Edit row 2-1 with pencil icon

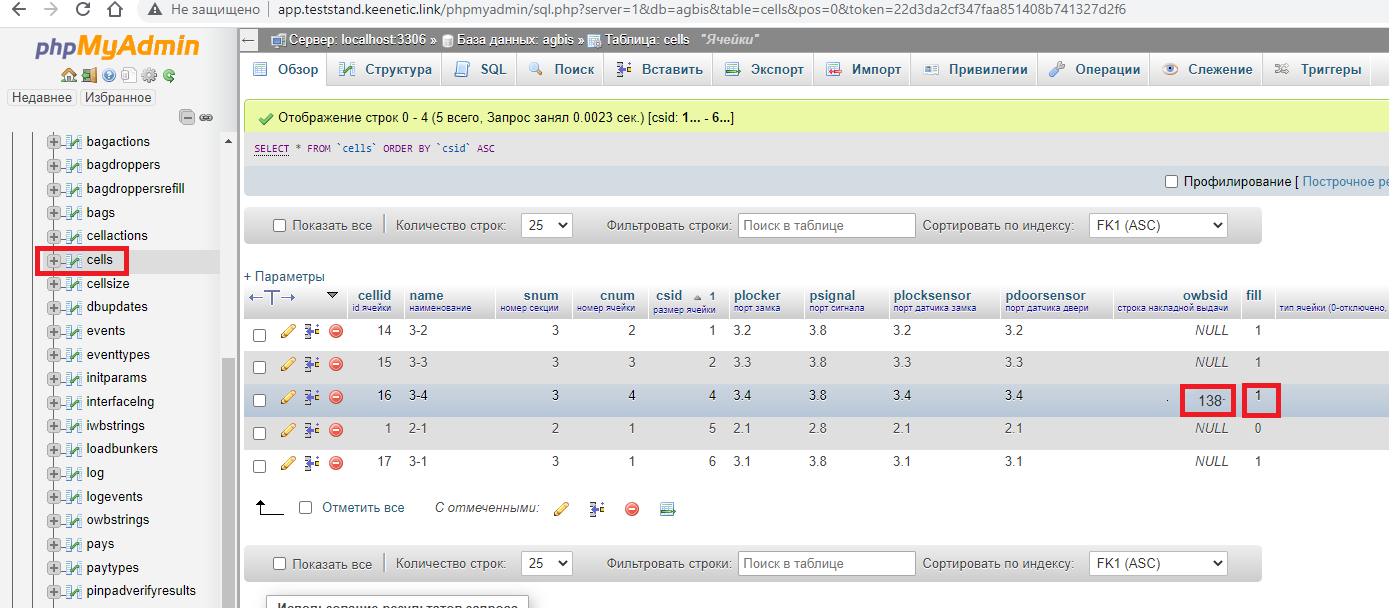(x=288, y=430)
